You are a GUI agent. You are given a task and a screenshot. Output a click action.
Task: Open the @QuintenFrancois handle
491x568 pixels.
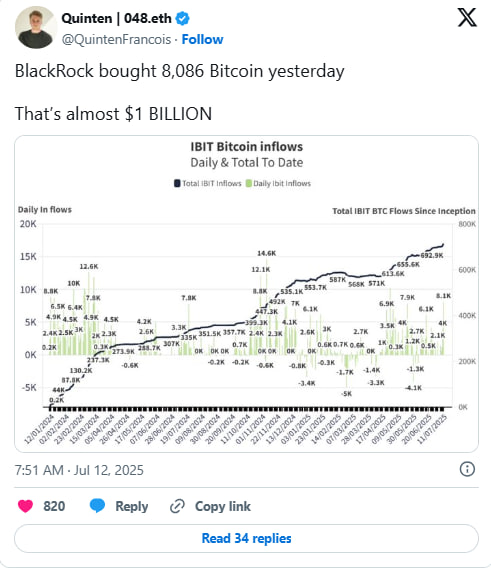pos(116,39)
